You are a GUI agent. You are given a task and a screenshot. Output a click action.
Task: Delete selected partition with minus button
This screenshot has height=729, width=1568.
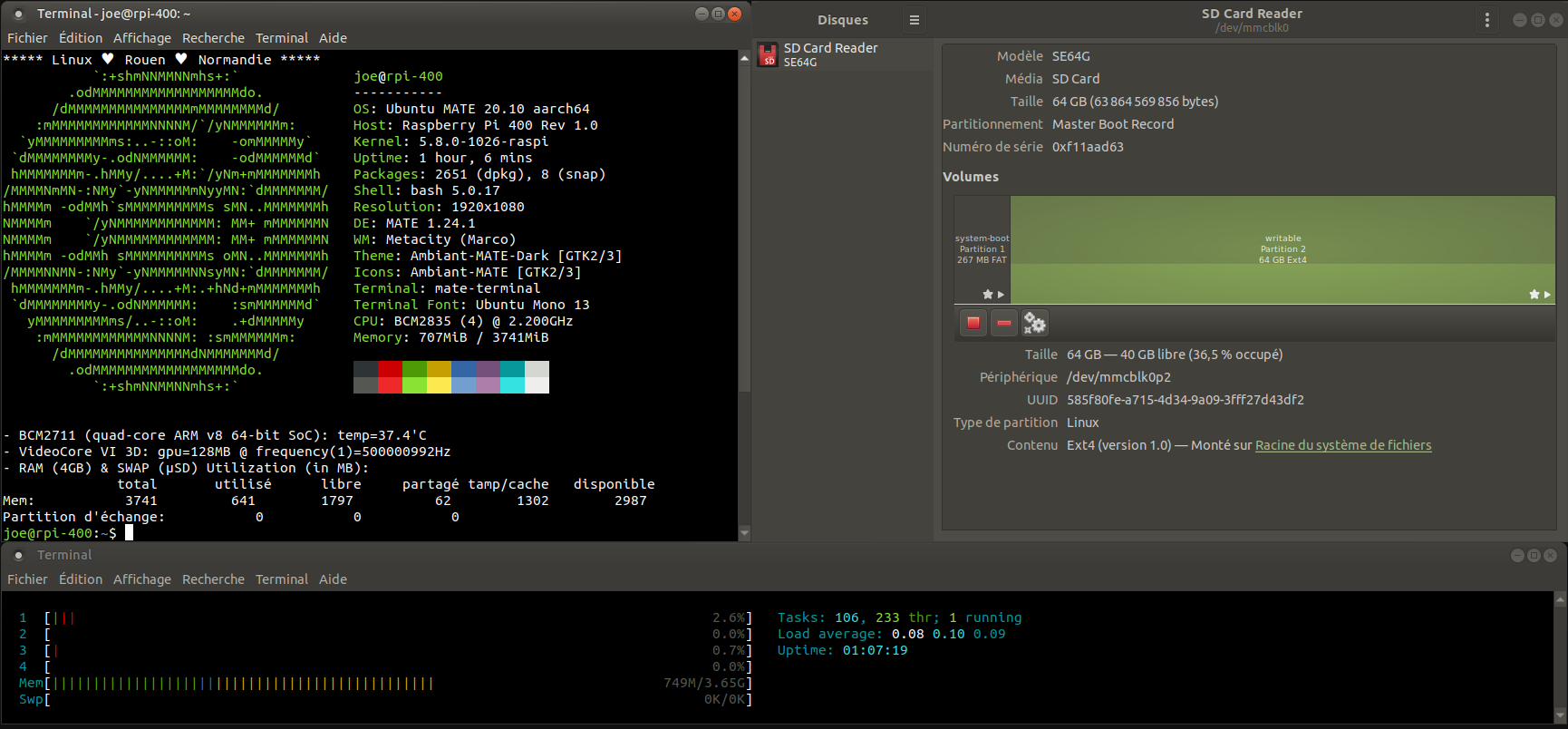tap(1004, 323)
